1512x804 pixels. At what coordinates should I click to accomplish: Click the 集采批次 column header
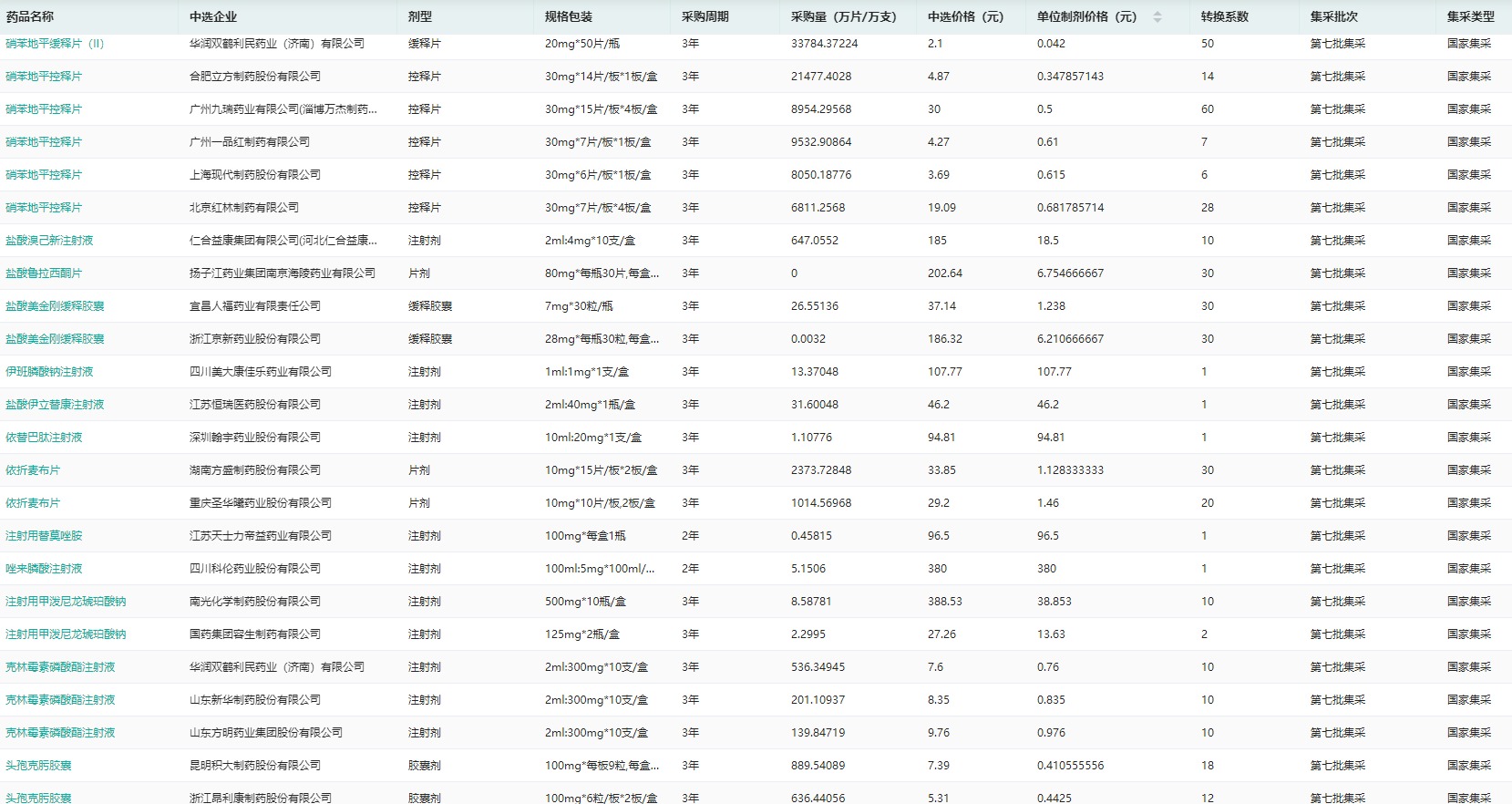(1334, 16)
